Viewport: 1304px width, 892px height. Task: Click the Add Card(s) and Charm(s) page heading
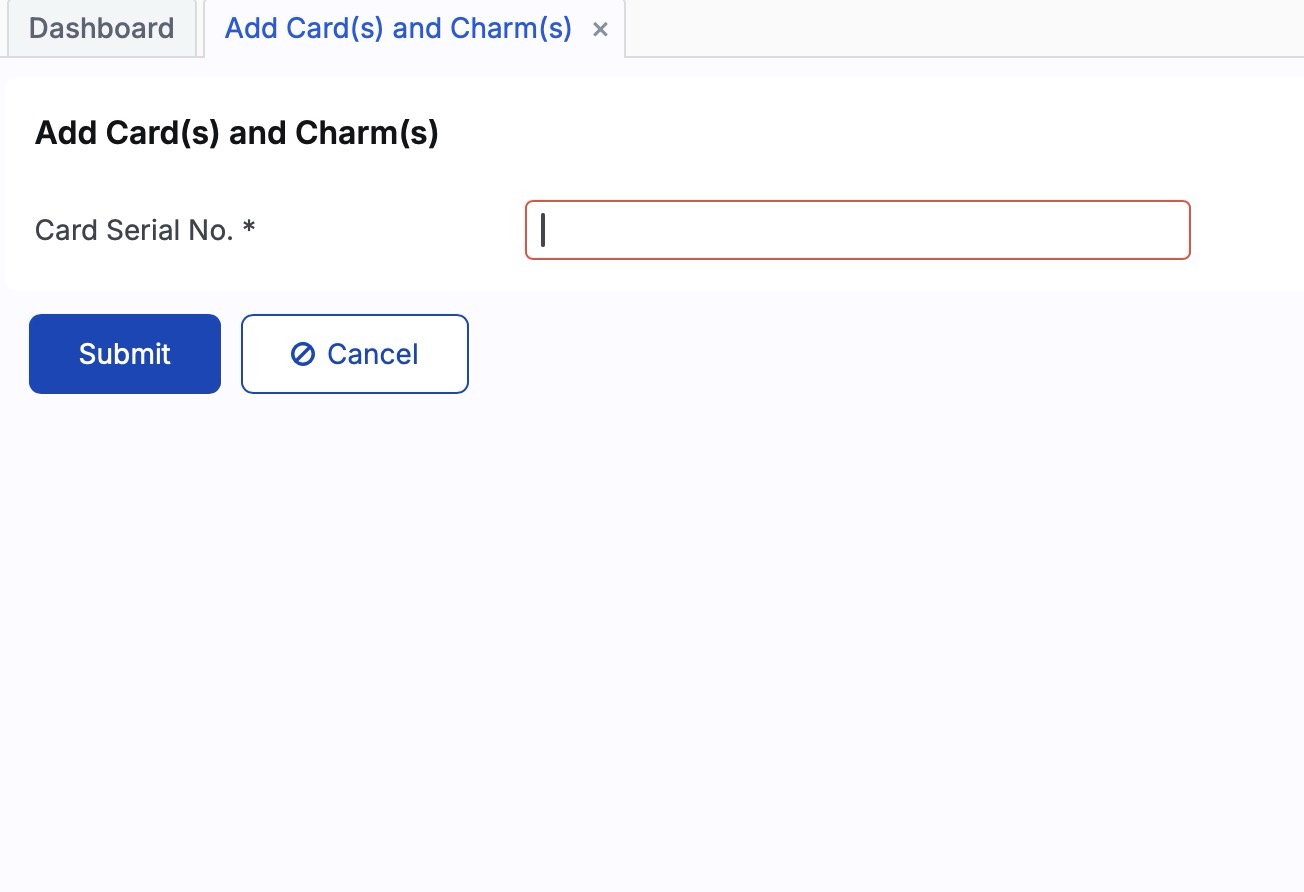(237, 133)
